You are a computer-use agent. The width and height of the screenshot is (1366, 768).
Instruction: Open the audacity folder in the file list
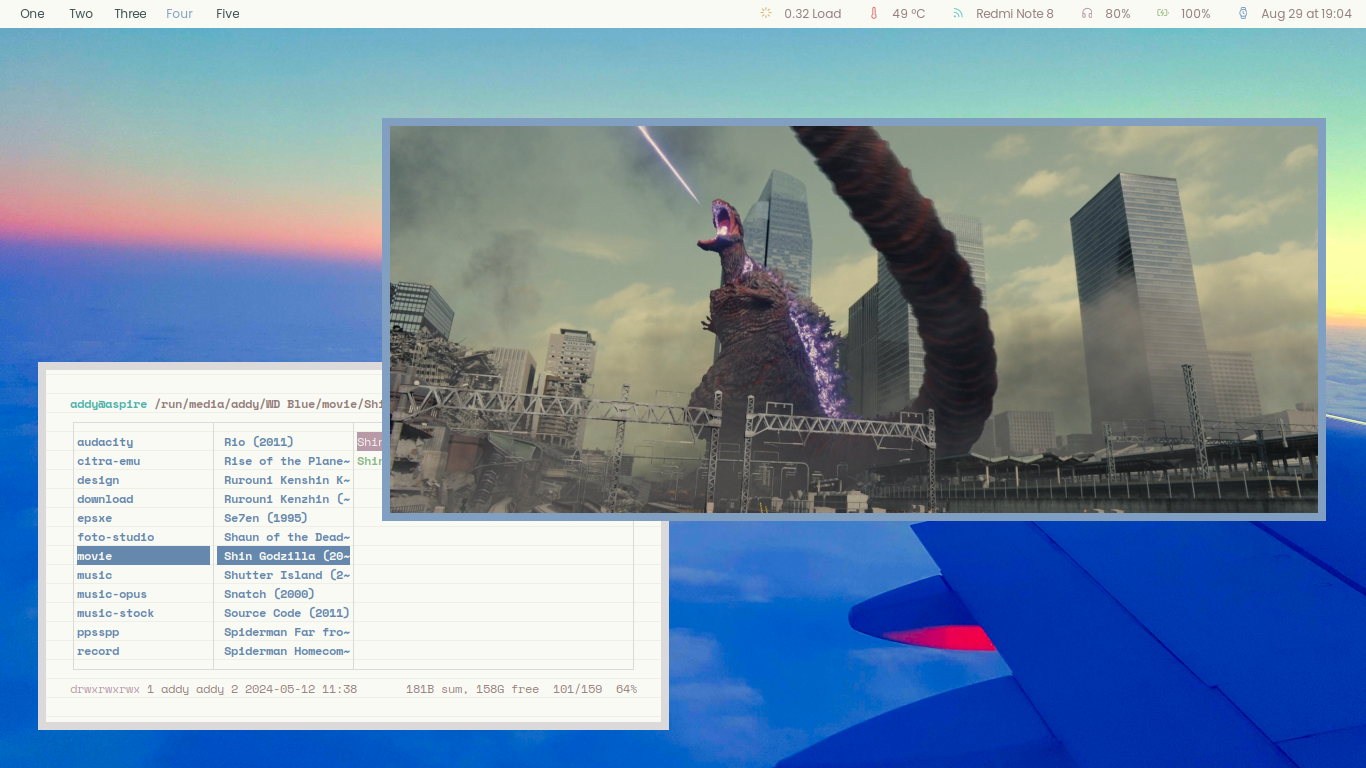coord(105,442)
